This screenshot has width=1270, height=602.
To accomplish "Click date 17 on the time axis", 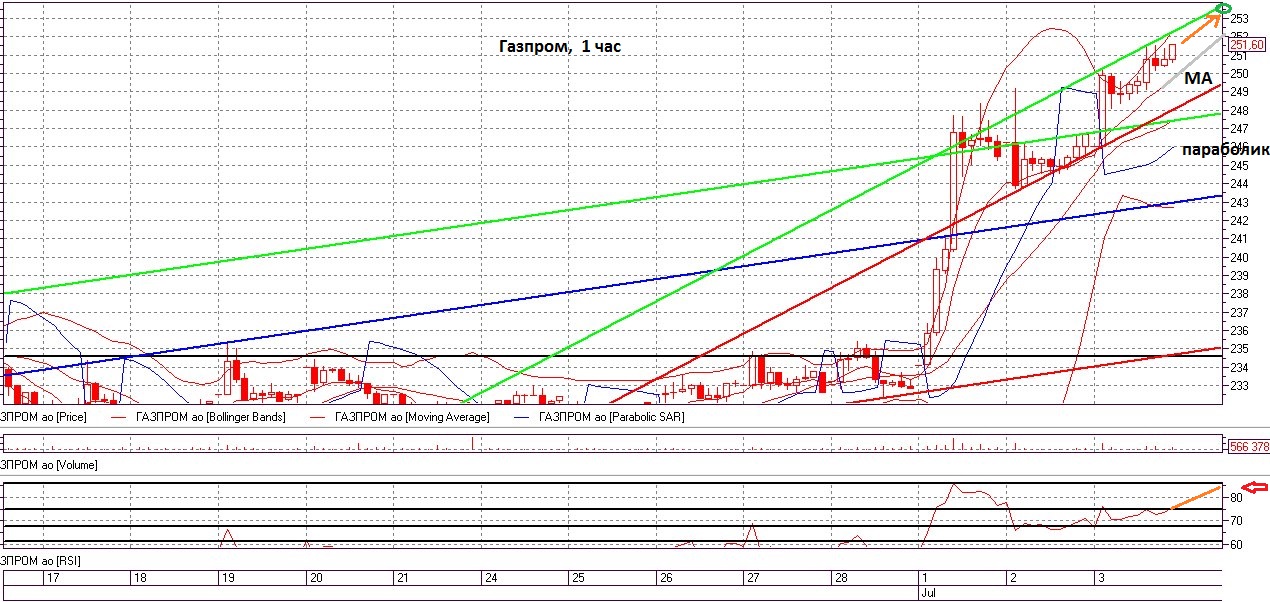I will click(x=53, y=578).
